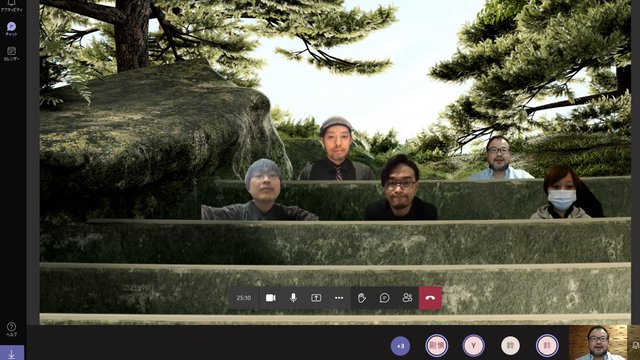Open the Help (ヘルプ) sidebar item

[x=11, y=329]
